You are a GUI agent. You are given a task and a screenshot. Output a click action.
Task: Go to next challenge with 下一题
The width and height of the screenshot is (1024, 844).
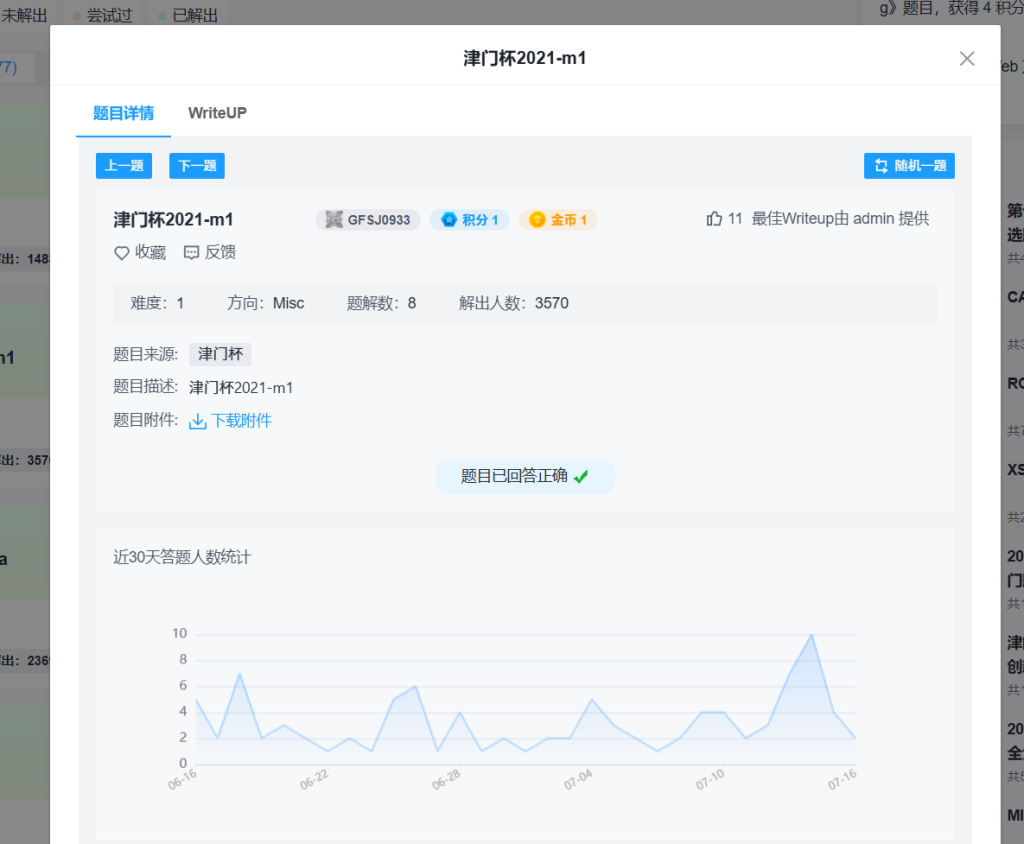[x=197, y=166]
